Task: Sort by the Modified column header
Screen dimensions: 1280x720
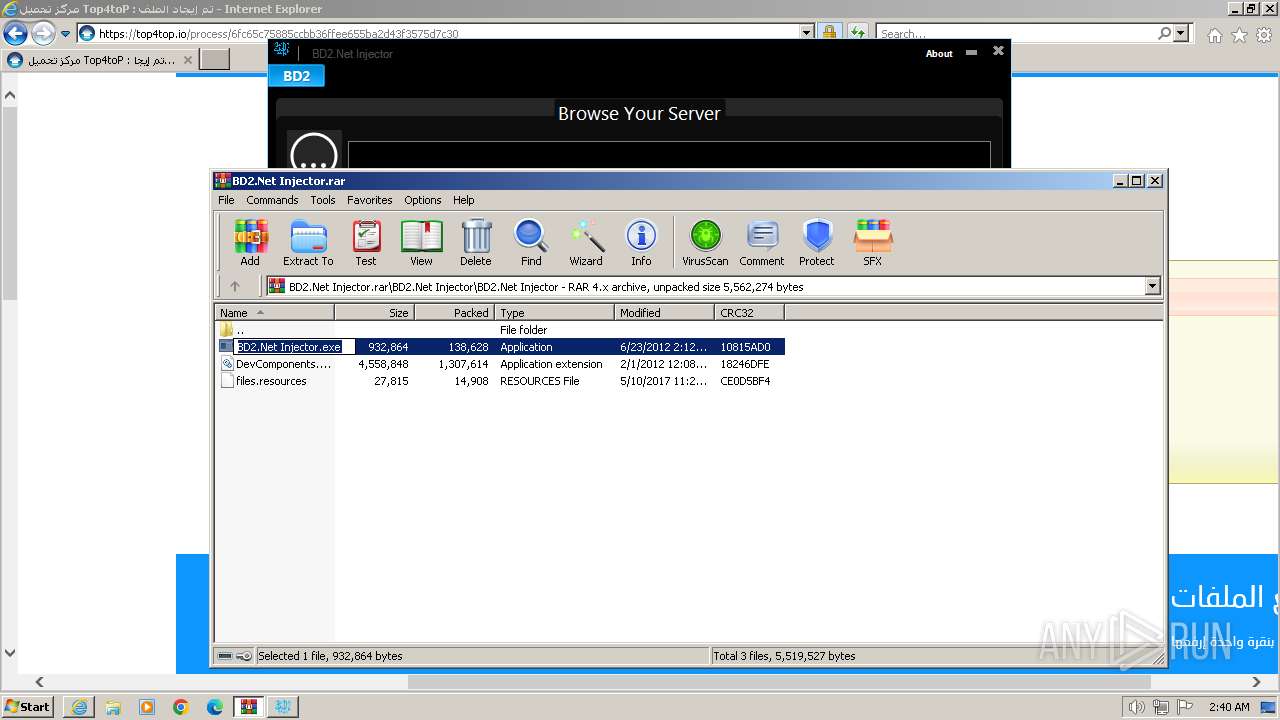Action: pos(664,313)
